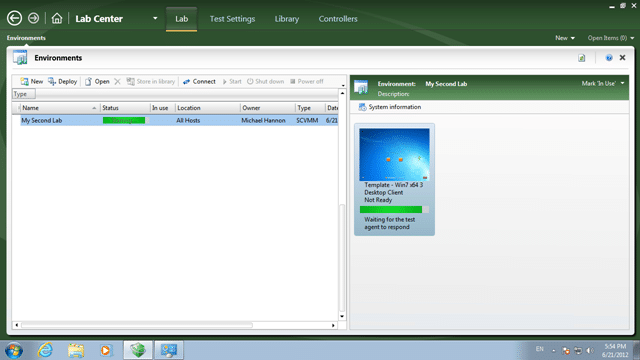
Task: Click the volume icon in system tray
Action: click(x=590, y=351)
